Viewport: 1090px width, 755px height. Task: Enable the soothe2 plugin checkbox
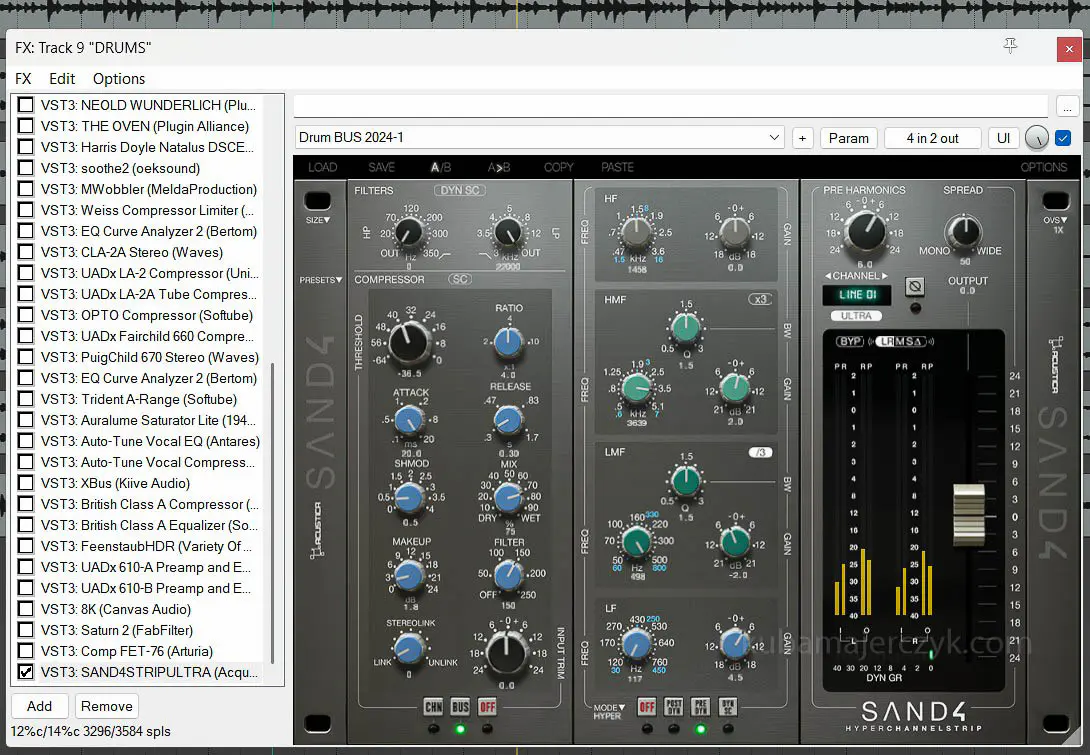point(26,168)
